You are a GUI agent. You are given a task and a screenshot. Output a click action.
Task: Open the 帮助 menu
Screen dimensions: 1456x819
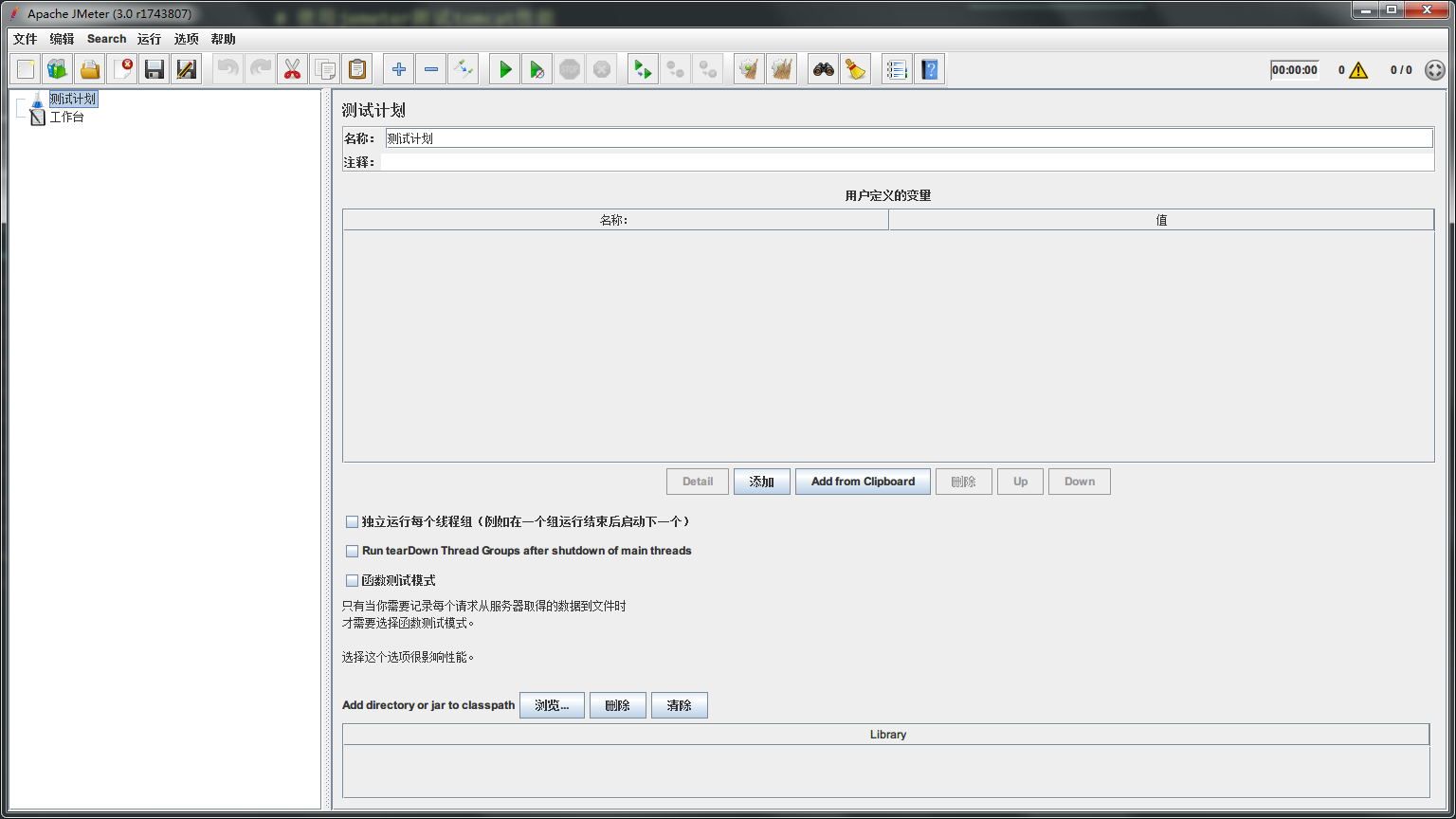224,39
